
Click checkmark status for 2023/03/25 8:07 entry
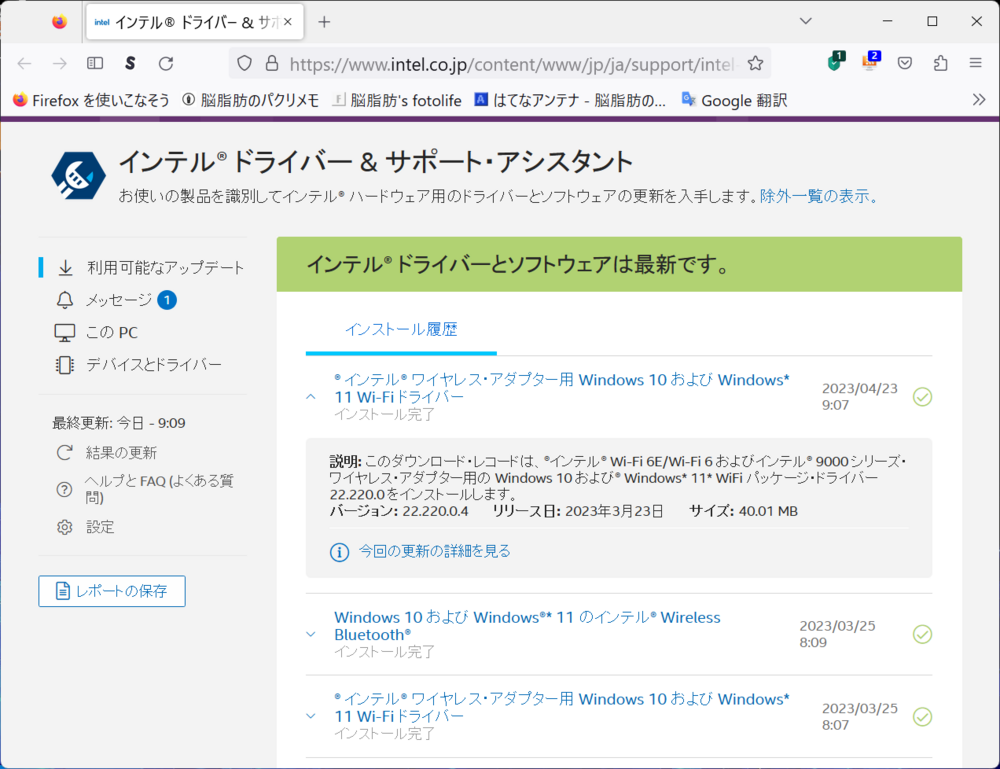922,717
